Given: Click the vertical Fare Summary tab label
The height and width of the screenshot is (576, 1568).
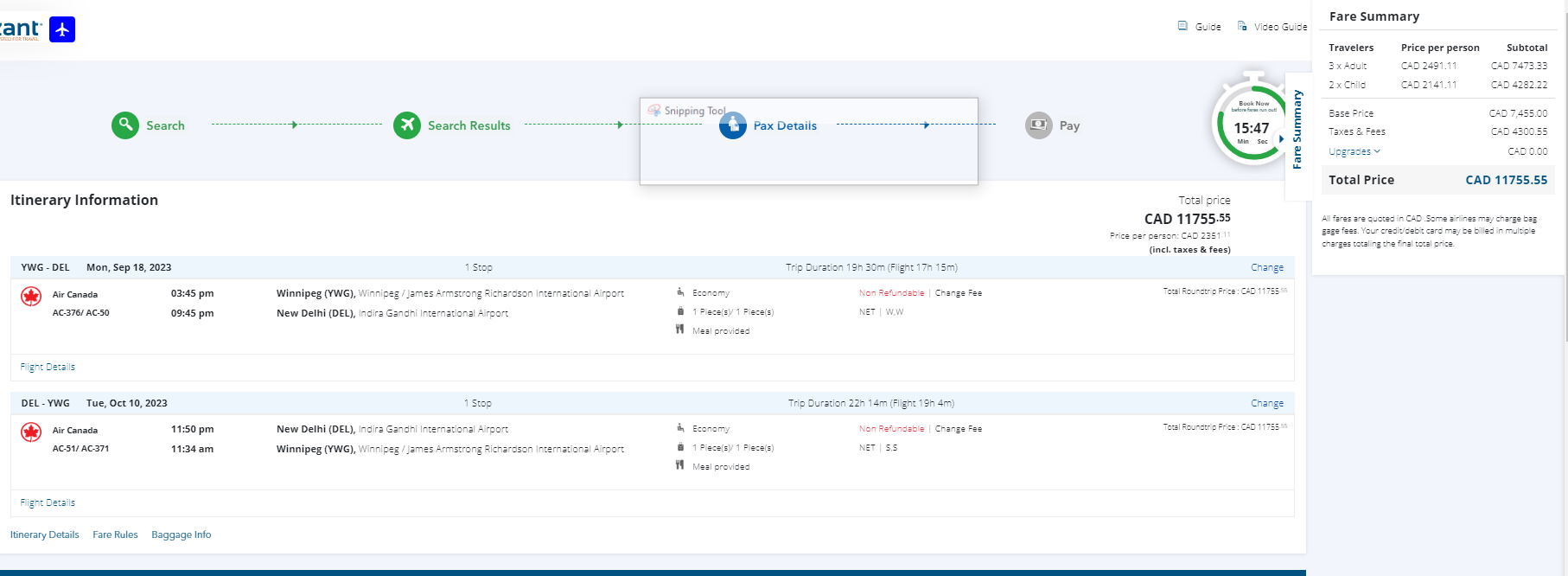Looking at the screenshot, I should click(x=1297, y=130).
